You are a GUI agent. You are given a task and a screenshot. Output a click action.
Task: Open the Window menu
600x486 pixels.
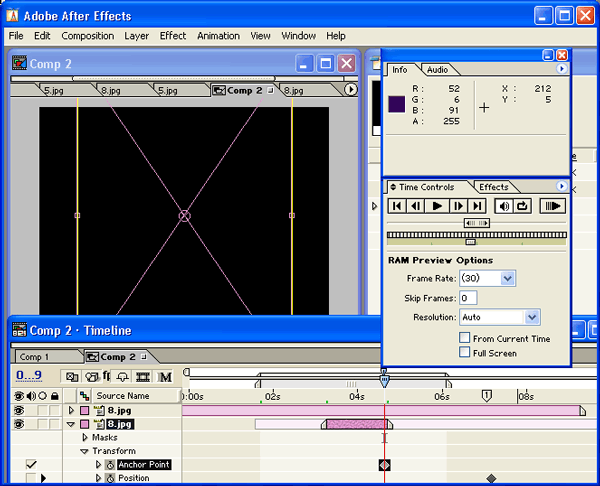click(x=299, y=36)
